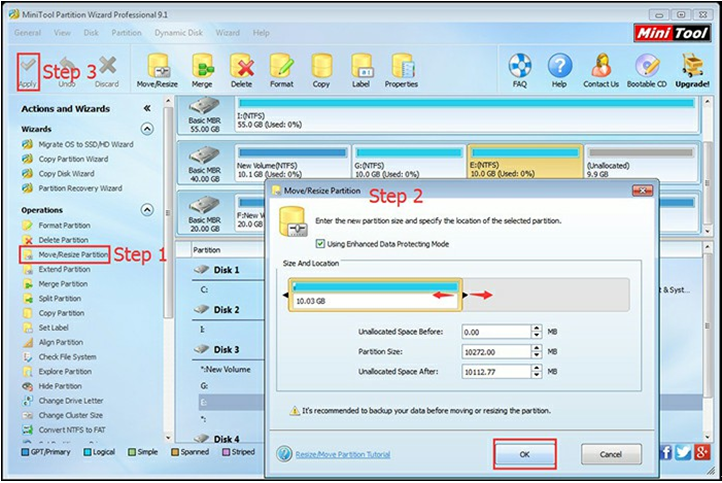The width and height of the screenshot is (722, 483).
Task: Select the Move/Resize toolbar icon
Action: click(x=157, y=66)
